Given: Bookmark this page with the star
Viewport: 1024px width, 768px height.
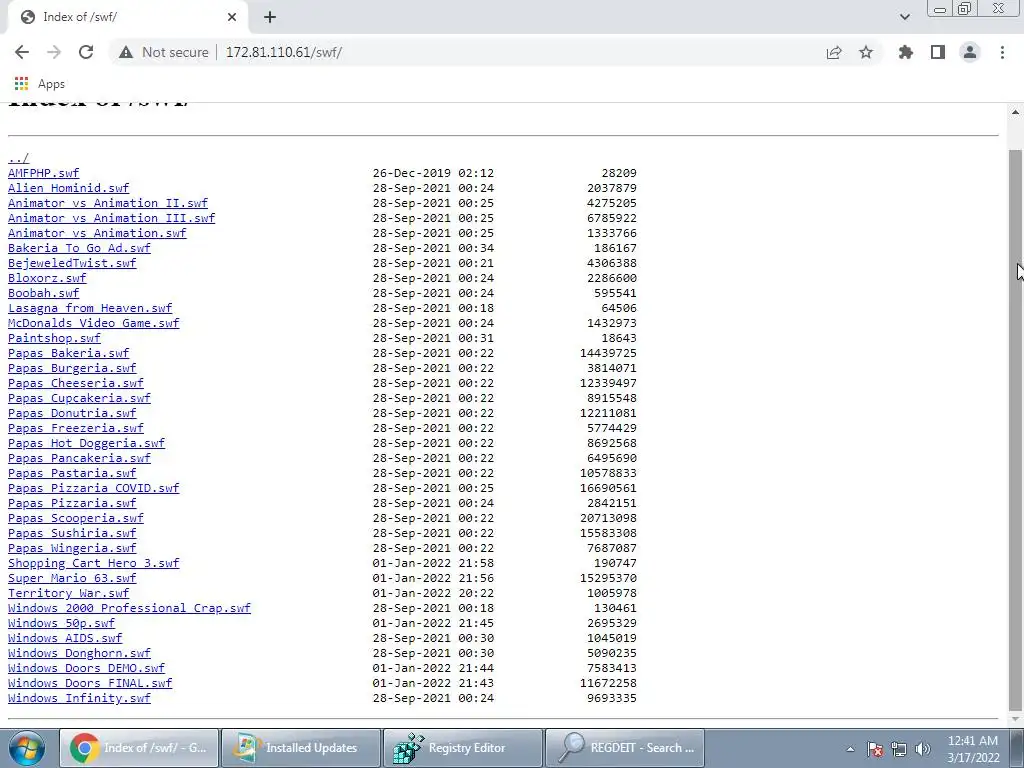Looking at the screenshot, I should [866, 52].
